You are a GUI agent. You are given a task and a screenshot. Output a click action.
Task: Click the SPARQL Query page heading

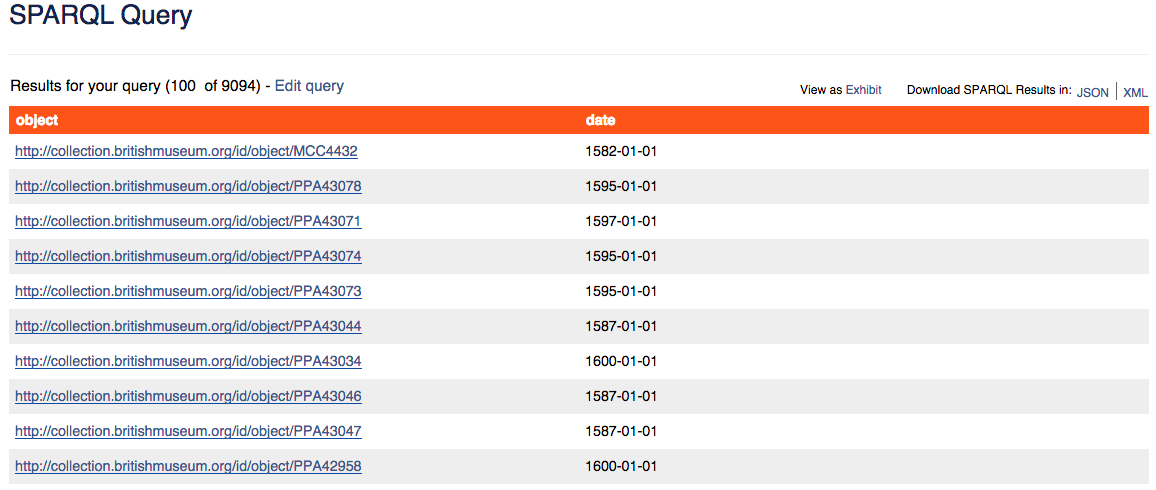click(101, 16)
